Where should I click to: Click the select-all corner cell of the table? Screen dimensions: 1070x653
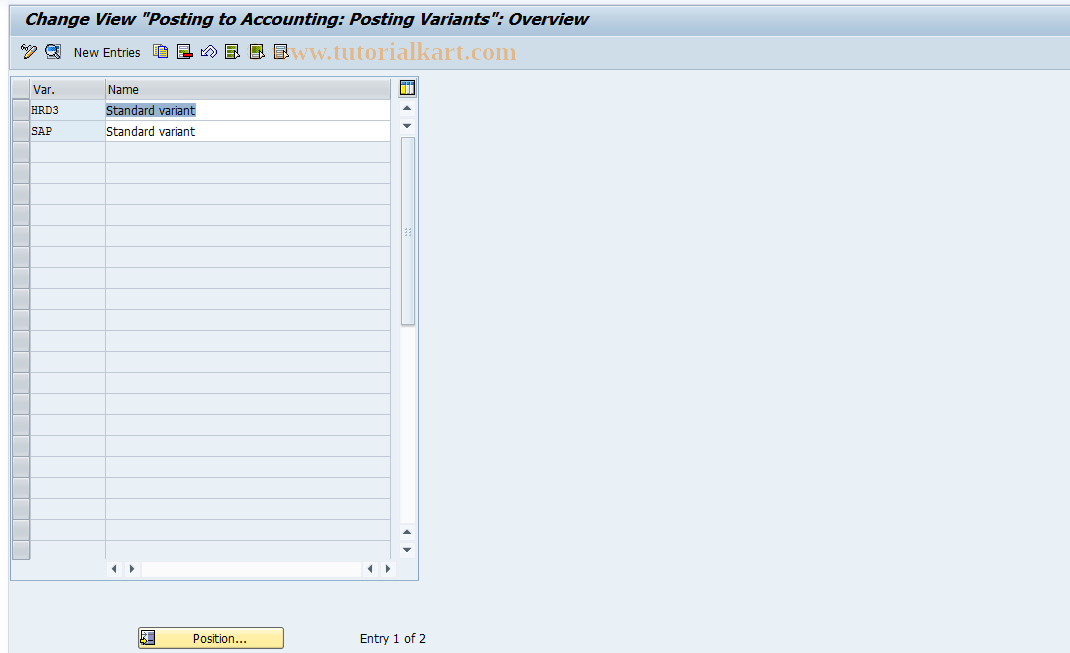pos(20,89)
